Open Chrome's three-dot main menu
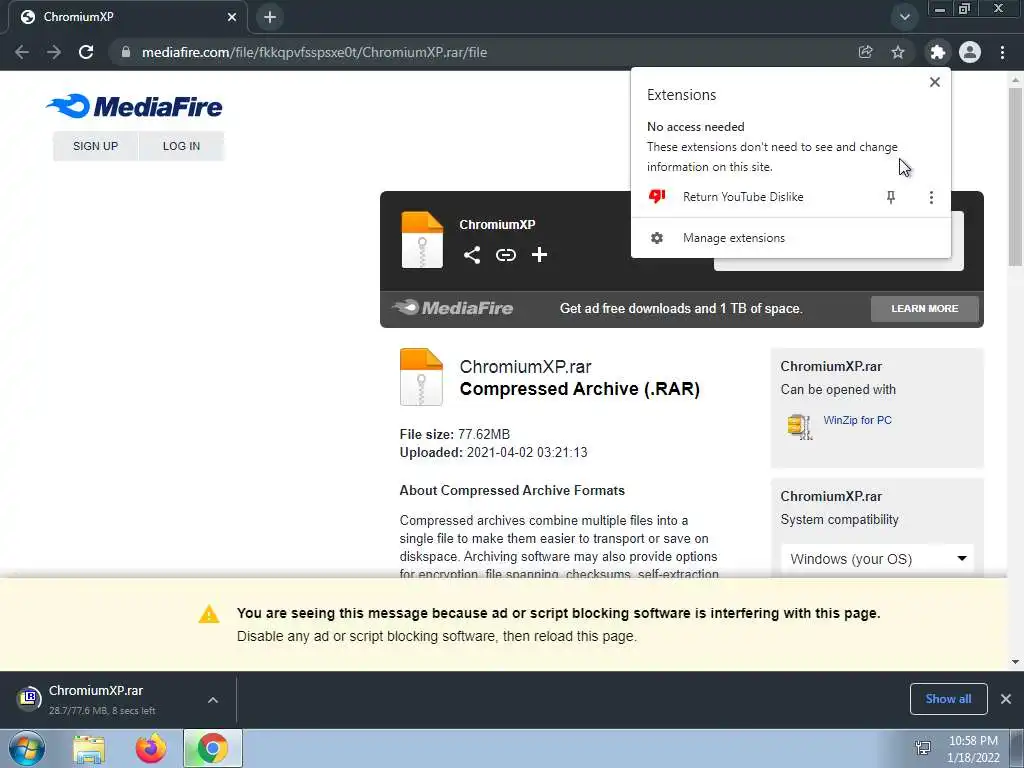1024x768 pixels. pyautogui.click(x=1002, y=52)
